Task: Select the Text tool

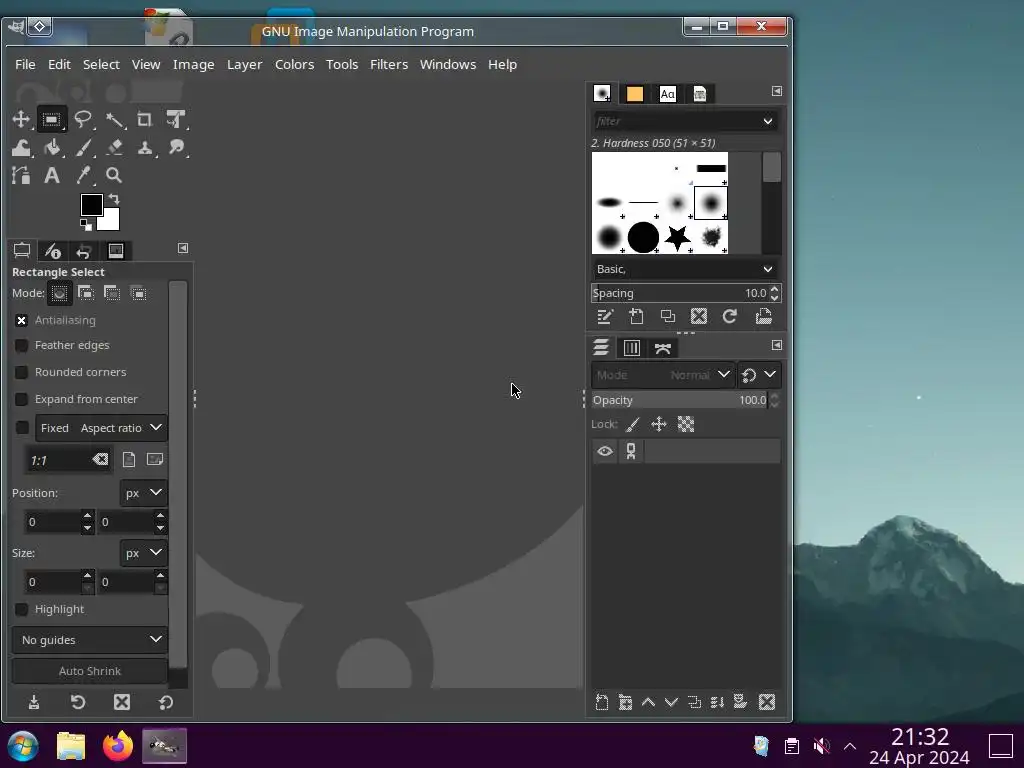Action: tap(52, 176)
